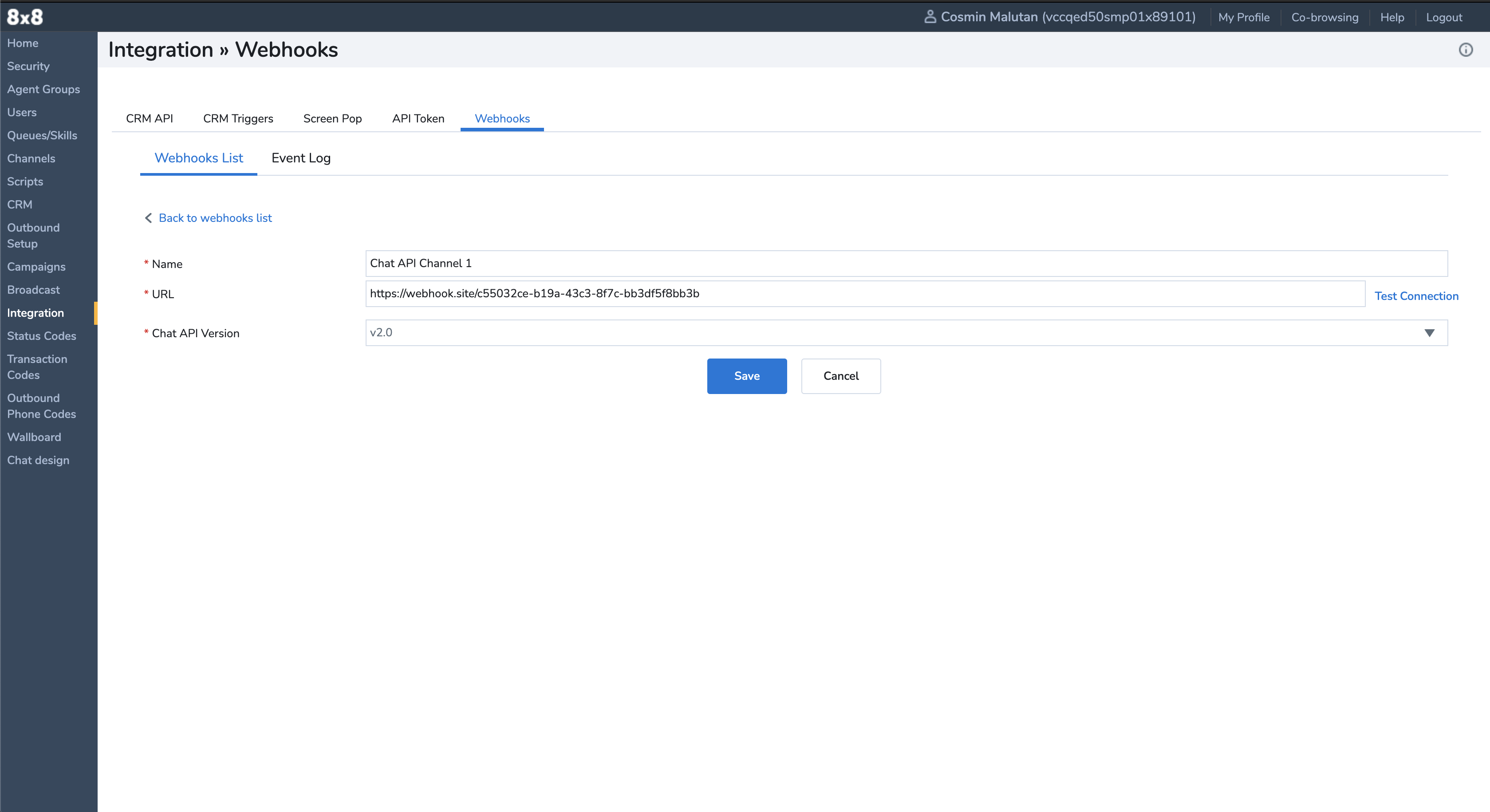The image size is (1490, 812).
Task: Click Logout in the top bar
Action: click(x=1444, y=17)
